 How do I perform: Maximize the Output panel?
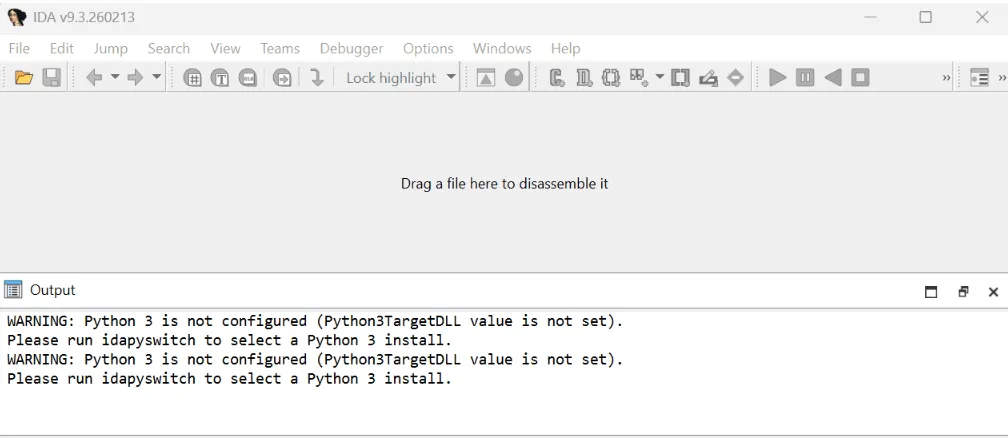[x=931, y=292]
